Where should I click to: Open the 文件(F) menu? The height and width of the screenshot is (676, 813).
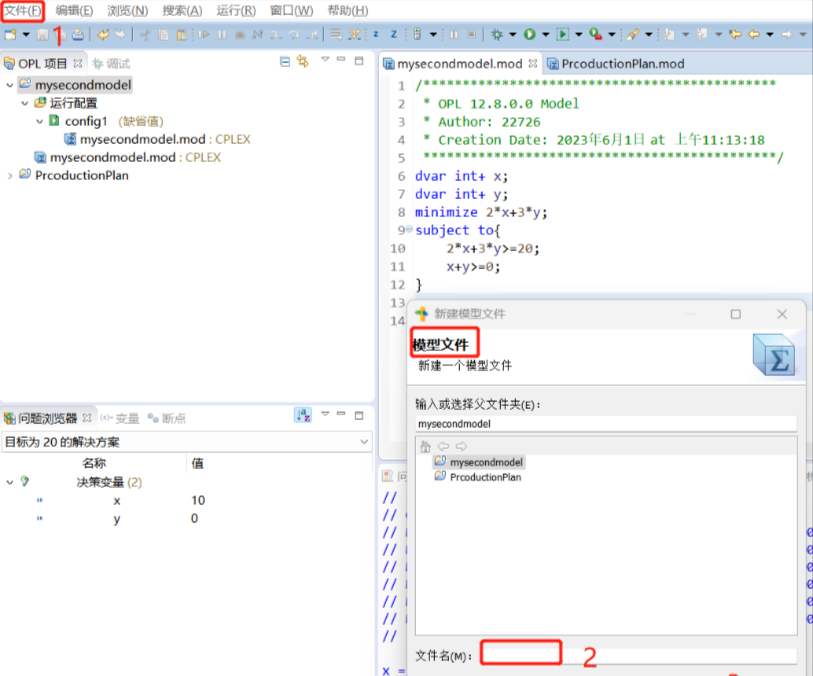pyautogui.click(x=22, y=10)
